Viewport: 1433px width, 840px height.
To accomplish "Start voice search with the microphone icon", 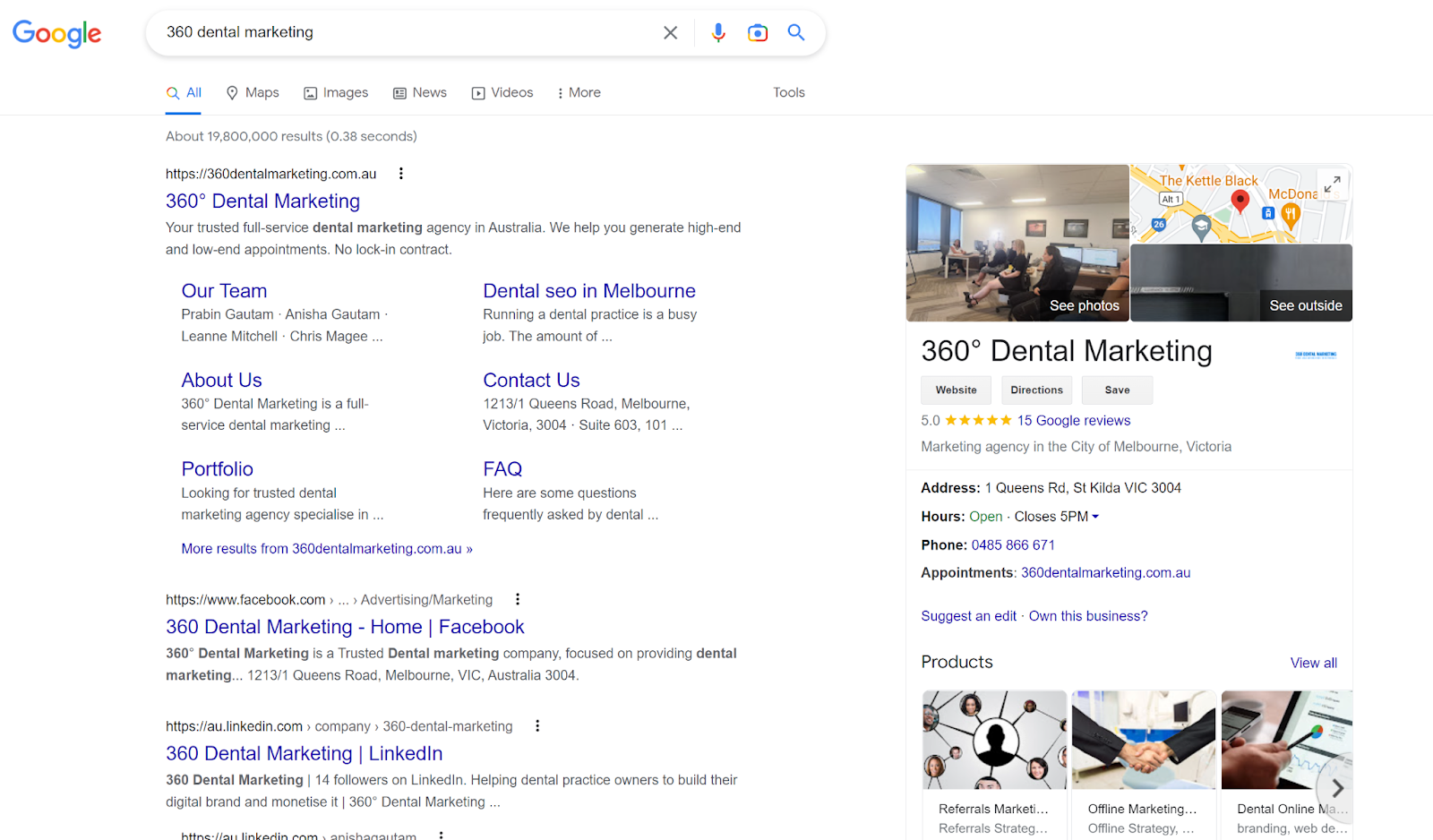I will click(718, 33).
